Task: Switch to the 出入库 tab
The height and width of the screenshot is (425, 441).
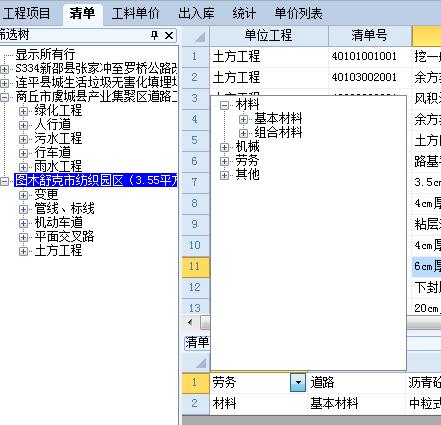Action: point(196,13)
